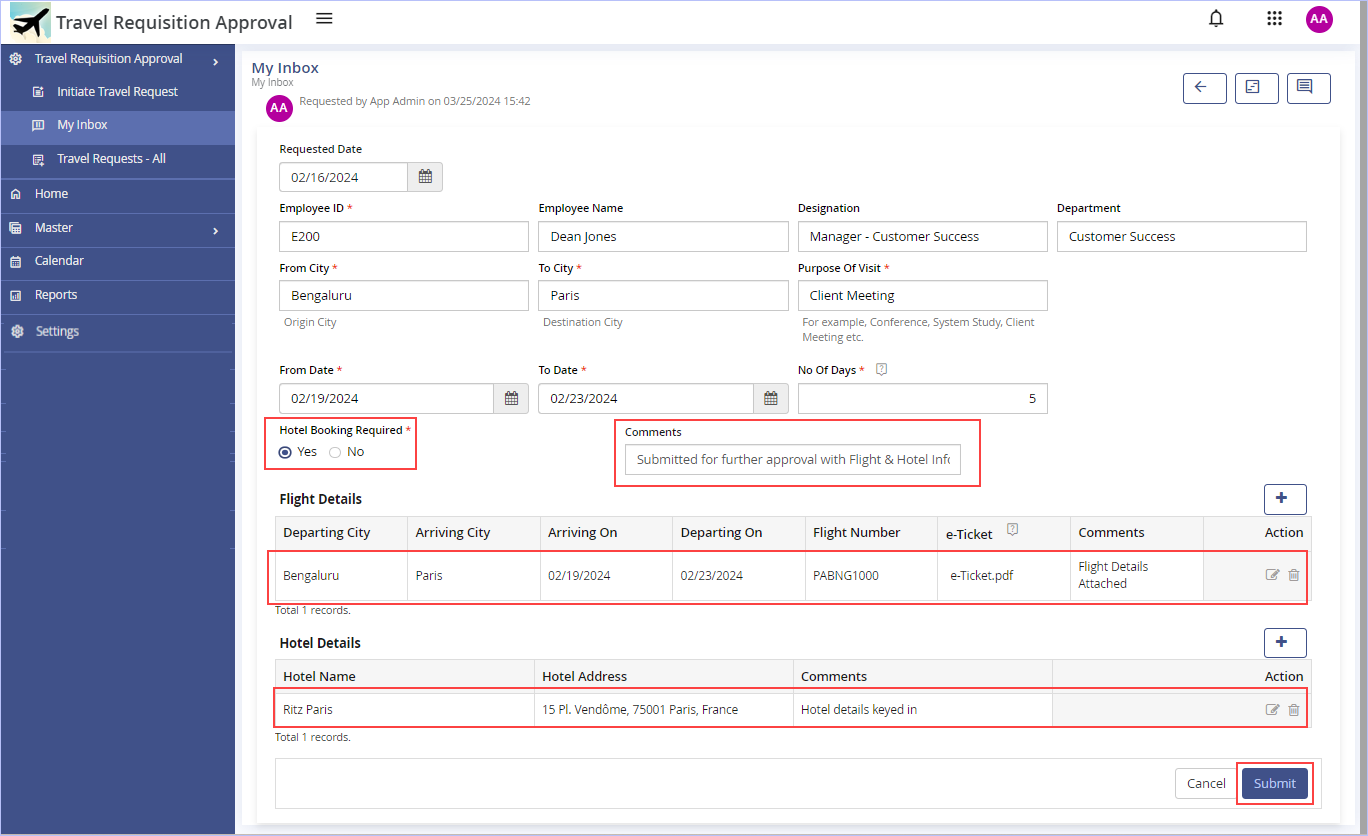The height and width of the screenshot is (836, 1368).
Task: Click the back arrow button
Action: (1204, 88)
